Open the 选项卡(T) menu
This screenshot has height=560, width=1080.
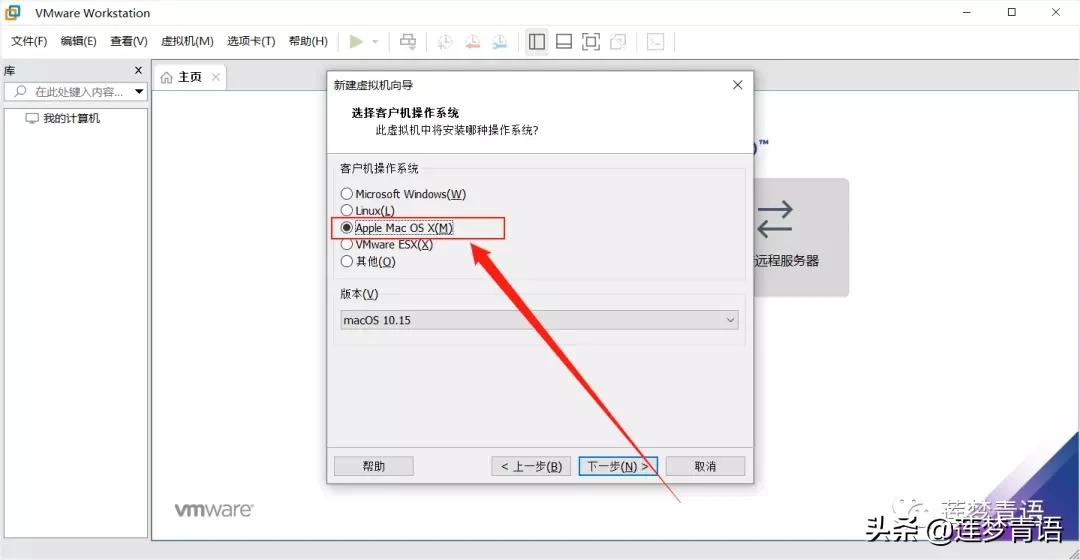click(x=251, y=41)
